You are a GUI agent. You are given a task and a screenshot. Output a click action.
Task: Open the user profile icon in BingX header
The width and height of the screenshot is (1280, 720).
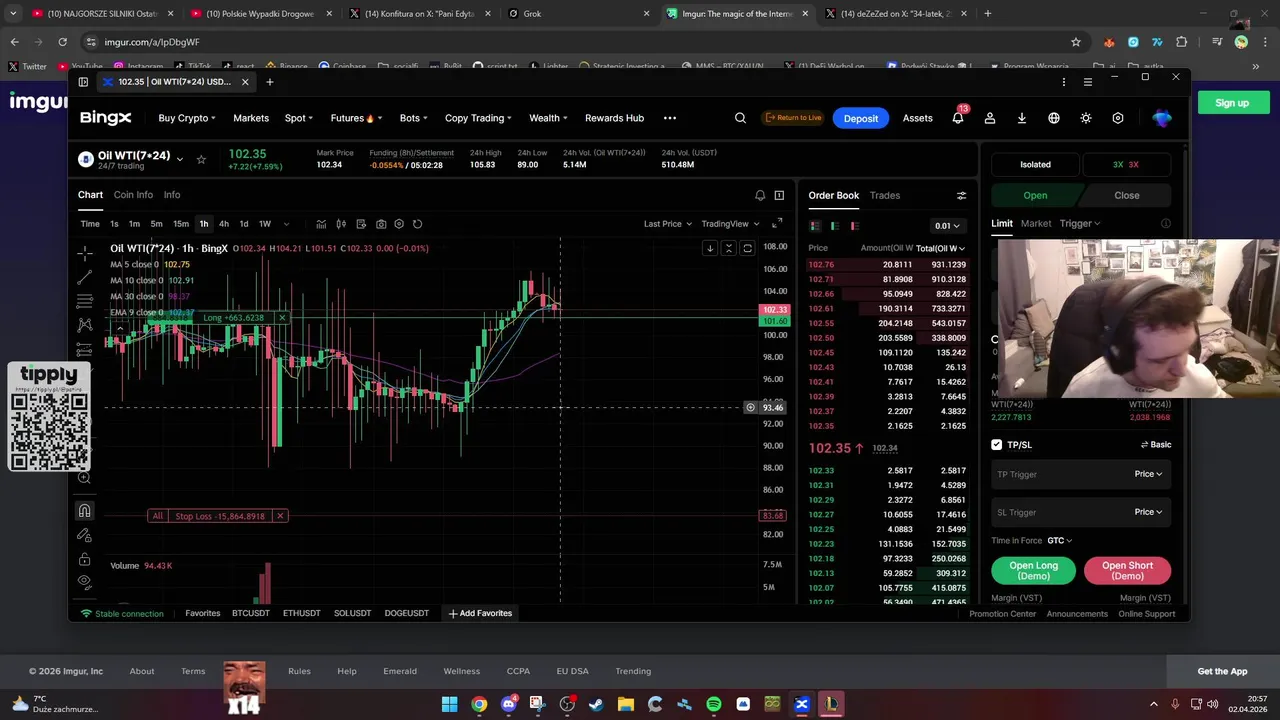990,118
